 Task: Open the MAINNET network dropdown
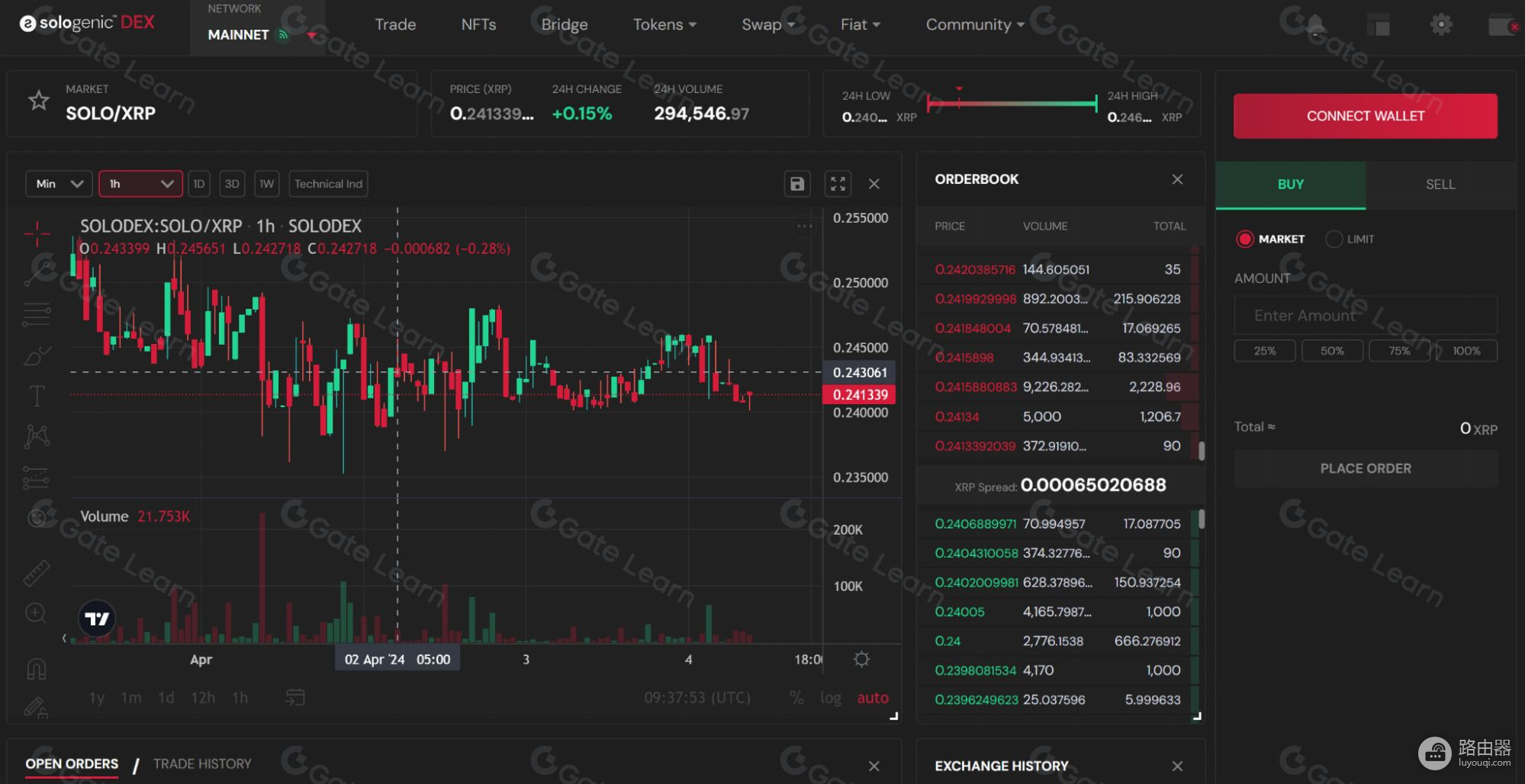pyautogui.click(x=258, y=28)
